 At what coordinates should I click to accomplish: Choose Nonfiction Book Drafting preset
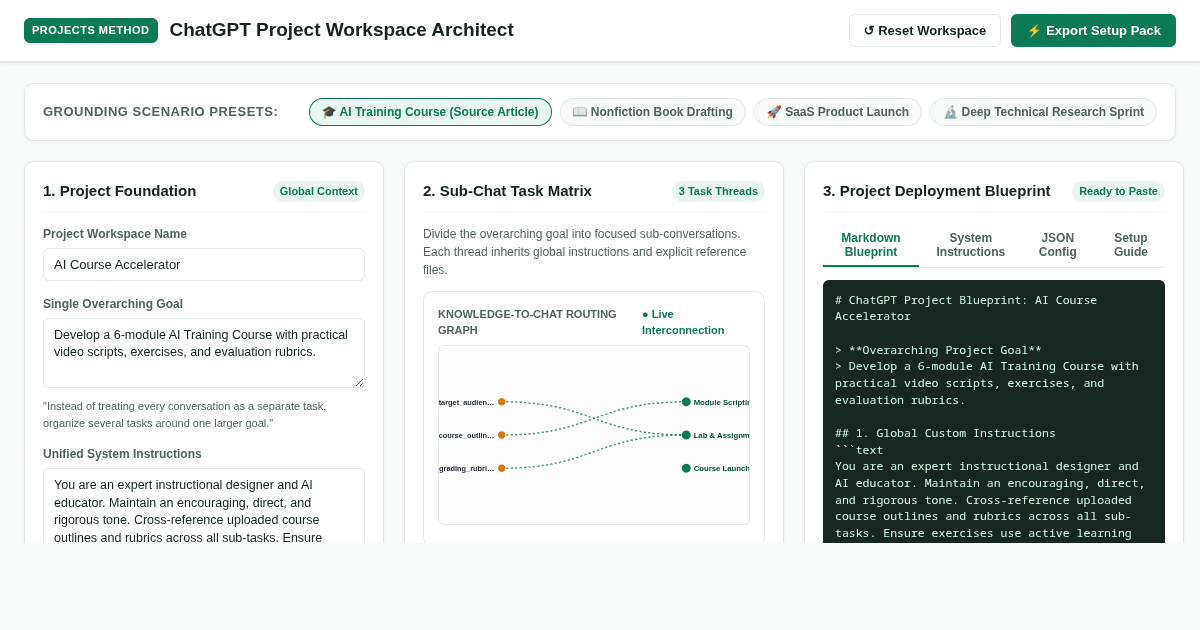click(x=653, y=112)
